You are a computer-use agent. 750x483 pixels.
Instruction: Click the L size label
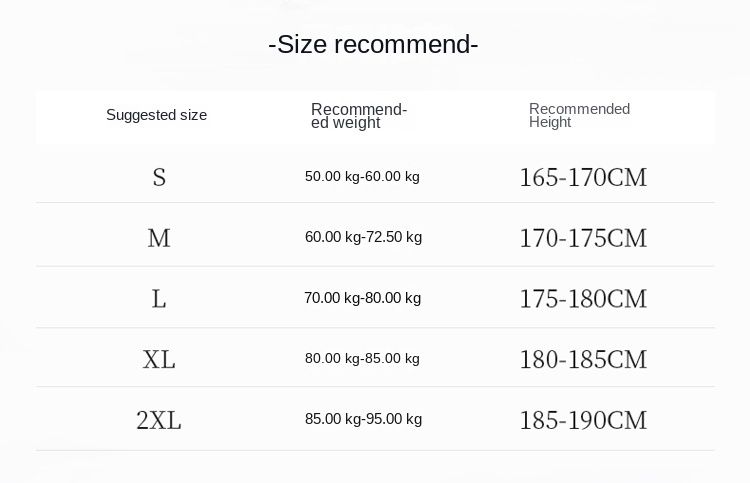point(159,298)
